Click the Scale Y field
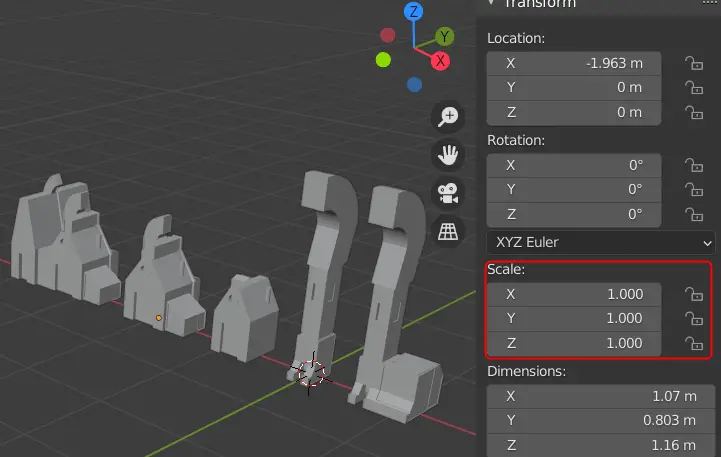721x457 pixels. pos(574,319)
